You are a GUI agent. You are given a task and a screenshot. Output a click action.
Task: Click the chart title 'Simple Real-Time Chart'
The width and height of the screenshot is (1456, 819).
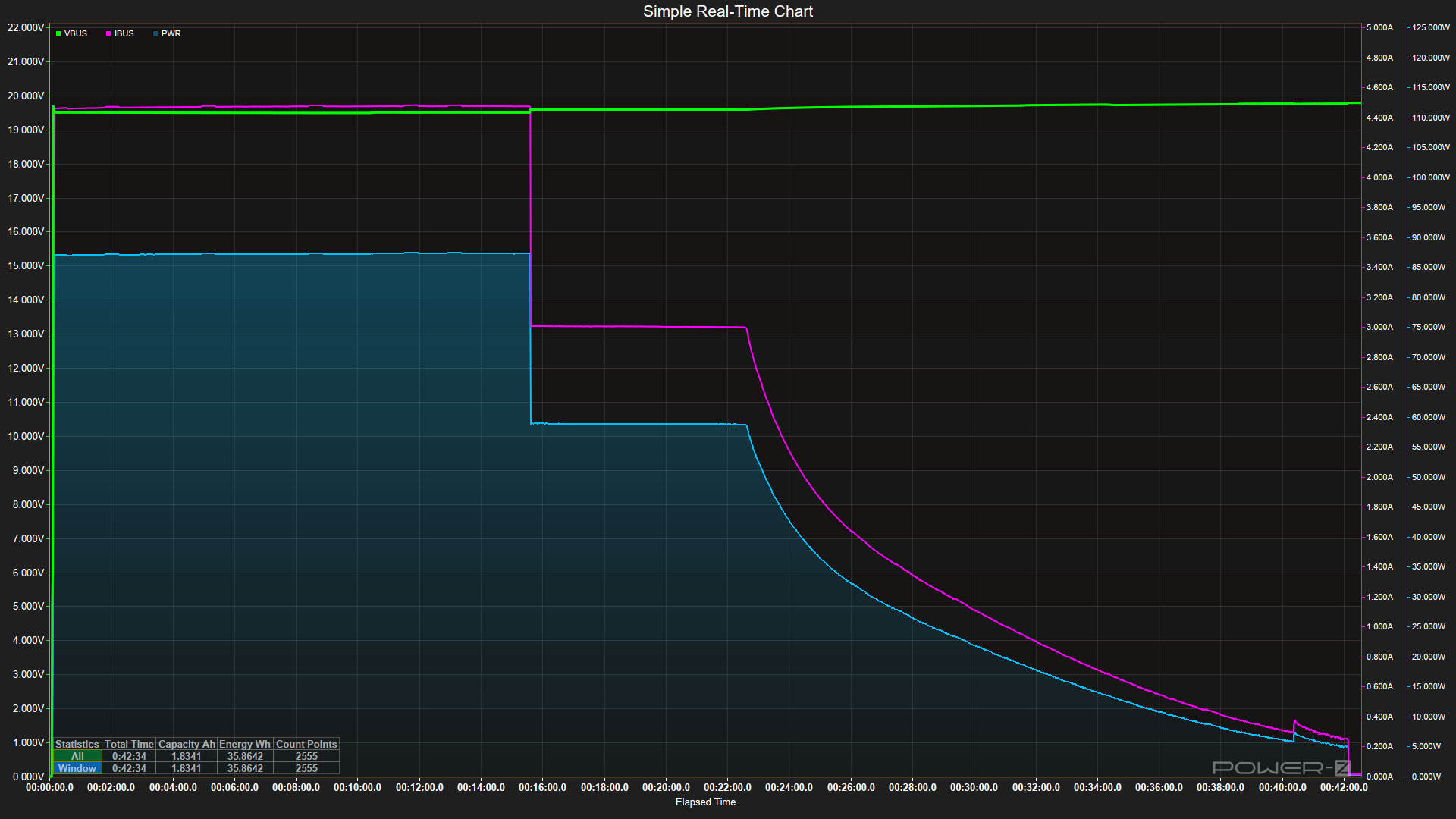tap(728, 11)
